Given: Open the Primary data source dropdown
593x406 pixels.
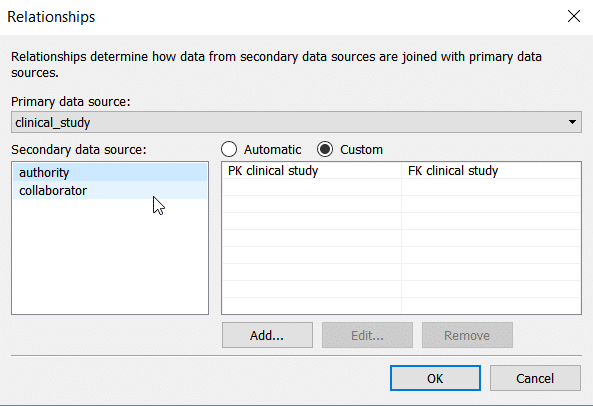Looking at the screenshot, I should click(x=296, y=122).
